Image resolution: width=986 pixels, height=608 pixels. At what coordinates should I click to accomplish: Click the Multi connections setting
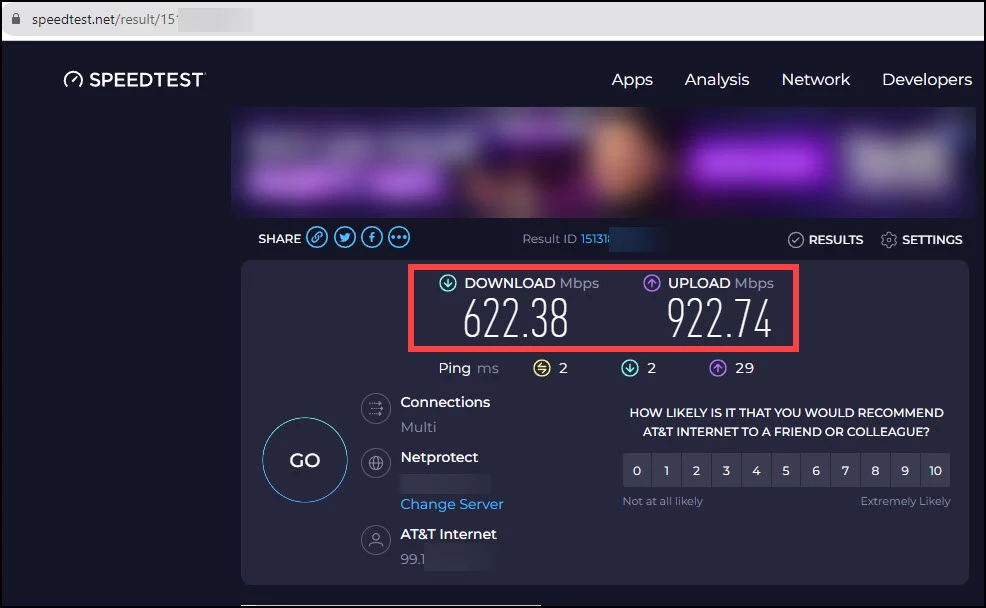click(x=418, y=427)
